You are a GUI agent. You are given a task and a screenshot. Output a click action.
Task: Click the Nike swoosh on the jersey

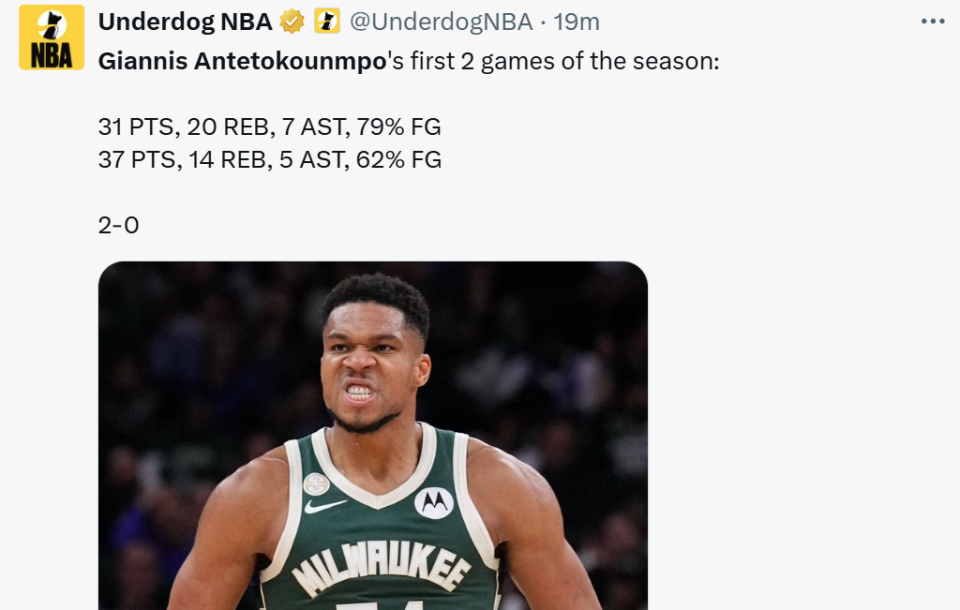(326, 507)
